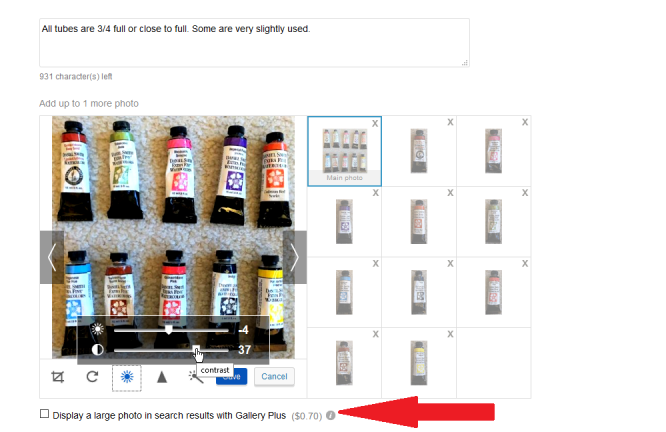Open Gallery Plus info icon
Image resolution: width=666 pixels, height=432 pixels.
pos(330,415)
